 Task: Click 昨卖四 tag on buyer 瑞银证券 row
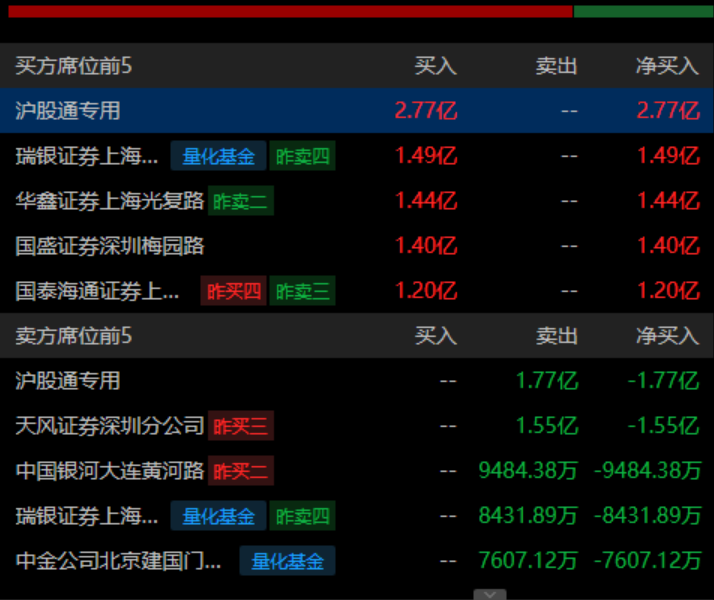click(x=302, y=156)
